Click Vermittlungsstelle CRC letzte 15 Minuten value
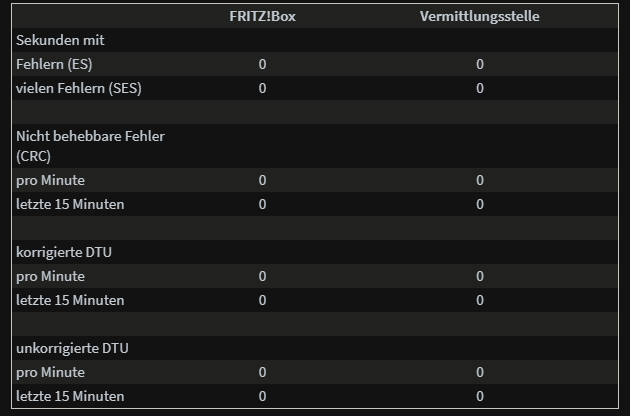Image resolution: width=630 pixels, height=416 pixels. [480, 204]
